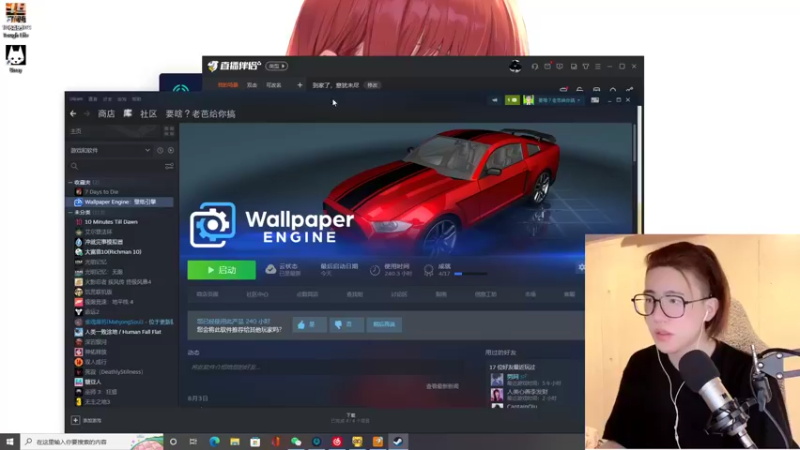Click the 竖屏 mode toggle pill in 直播伴侣
800x450 pixels.
click(277, 66)
